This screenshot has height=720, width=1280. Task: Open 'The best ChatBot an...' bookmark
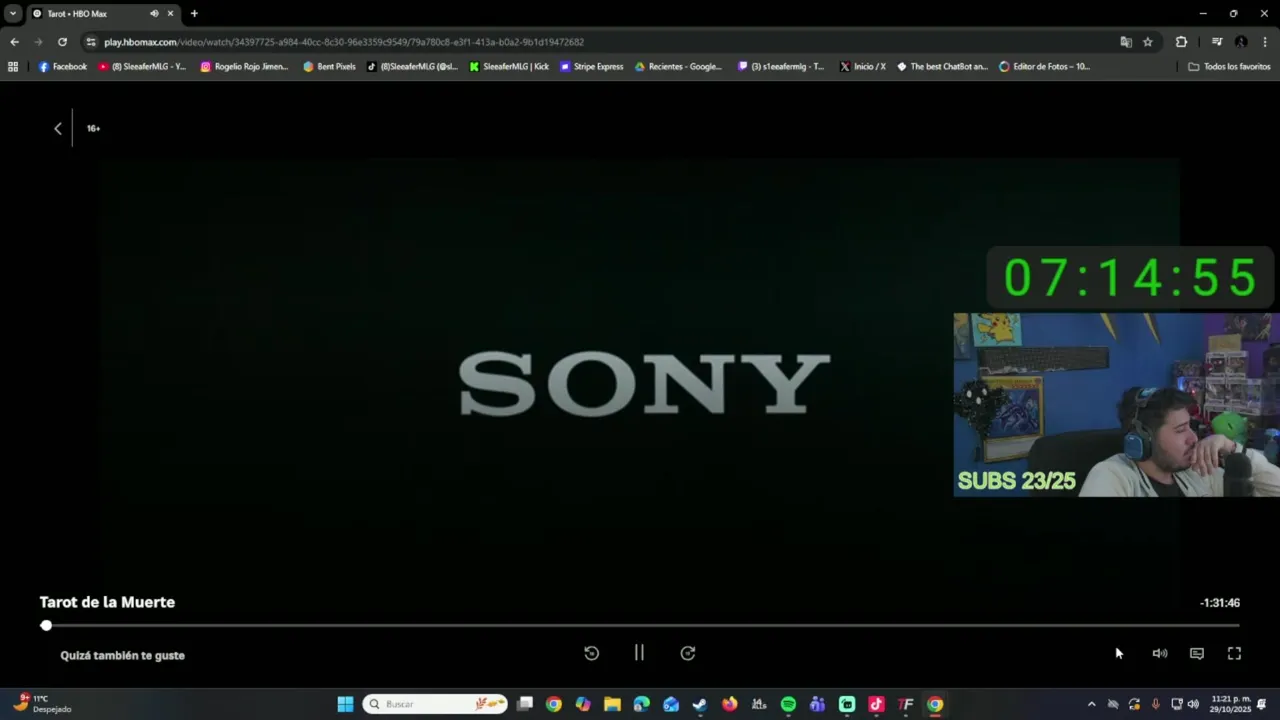[942, 67]
